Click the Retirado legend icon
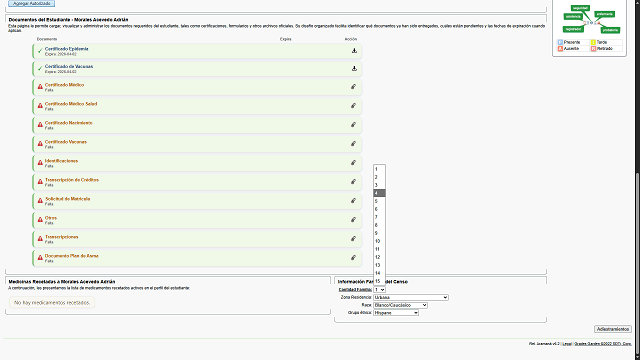Screen dimensions: 640x360 tap(593, 49)
